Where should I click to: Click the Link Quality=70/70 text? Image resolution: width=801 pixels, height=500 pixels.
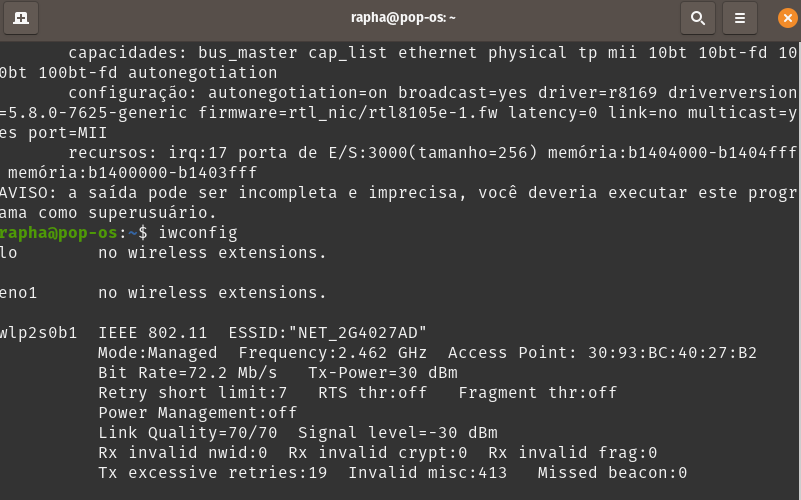[x=187, y=433]
